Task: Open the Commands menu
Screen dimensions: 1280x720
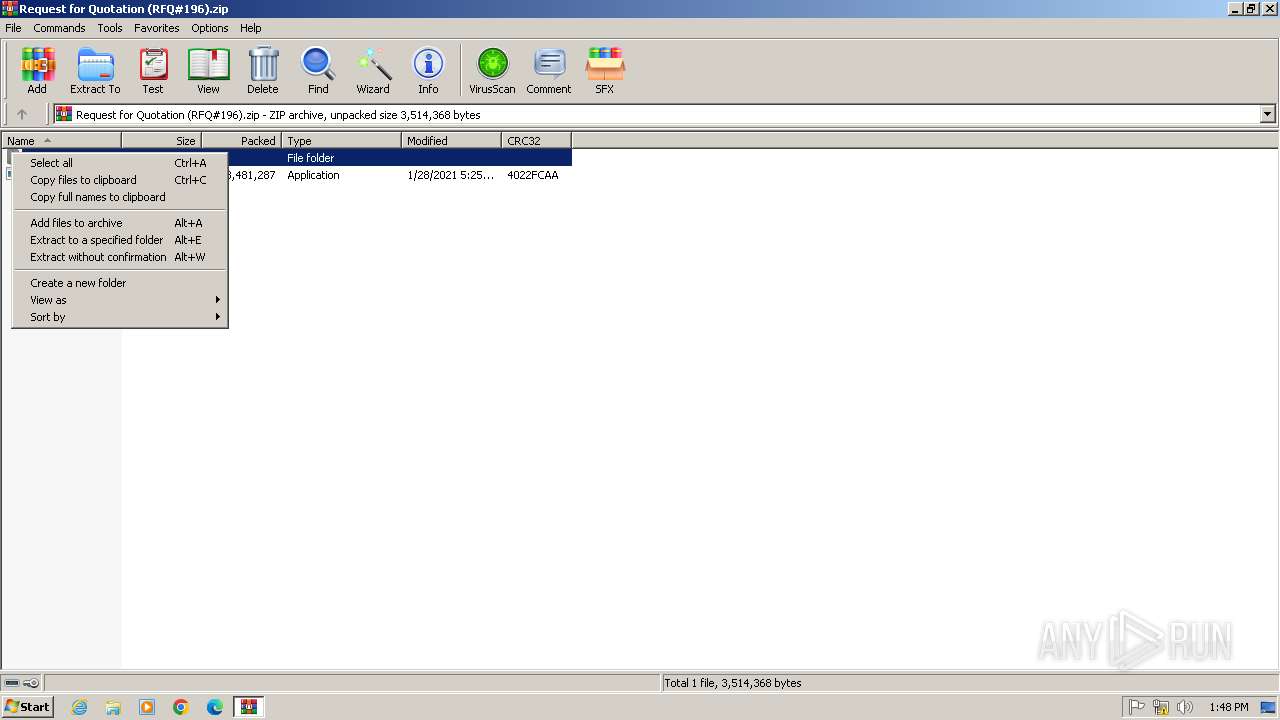Action: tap(59, 28)
